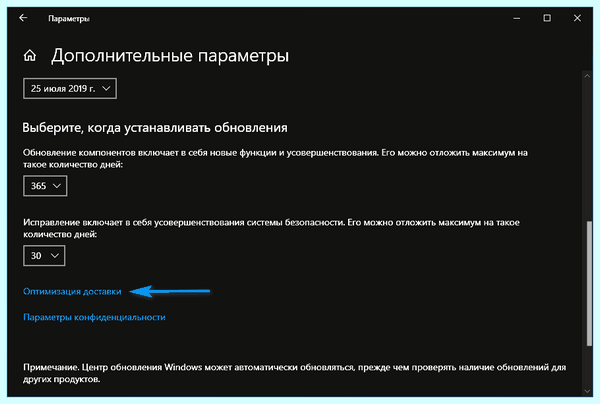Click the scrollbar down arrow
The width and height of the screenshot is (600, 404).
coord(587,391)
